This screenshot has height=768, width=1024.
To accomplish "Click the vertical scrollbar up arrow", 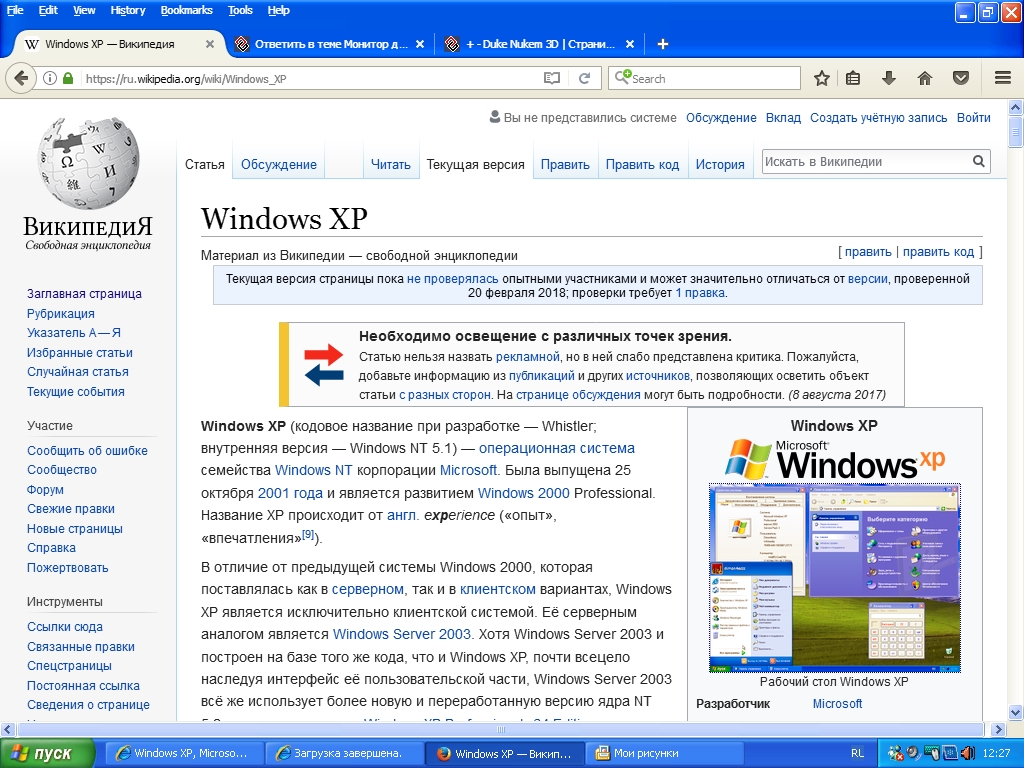I will pyautogui.click(x=1016, y=107).
